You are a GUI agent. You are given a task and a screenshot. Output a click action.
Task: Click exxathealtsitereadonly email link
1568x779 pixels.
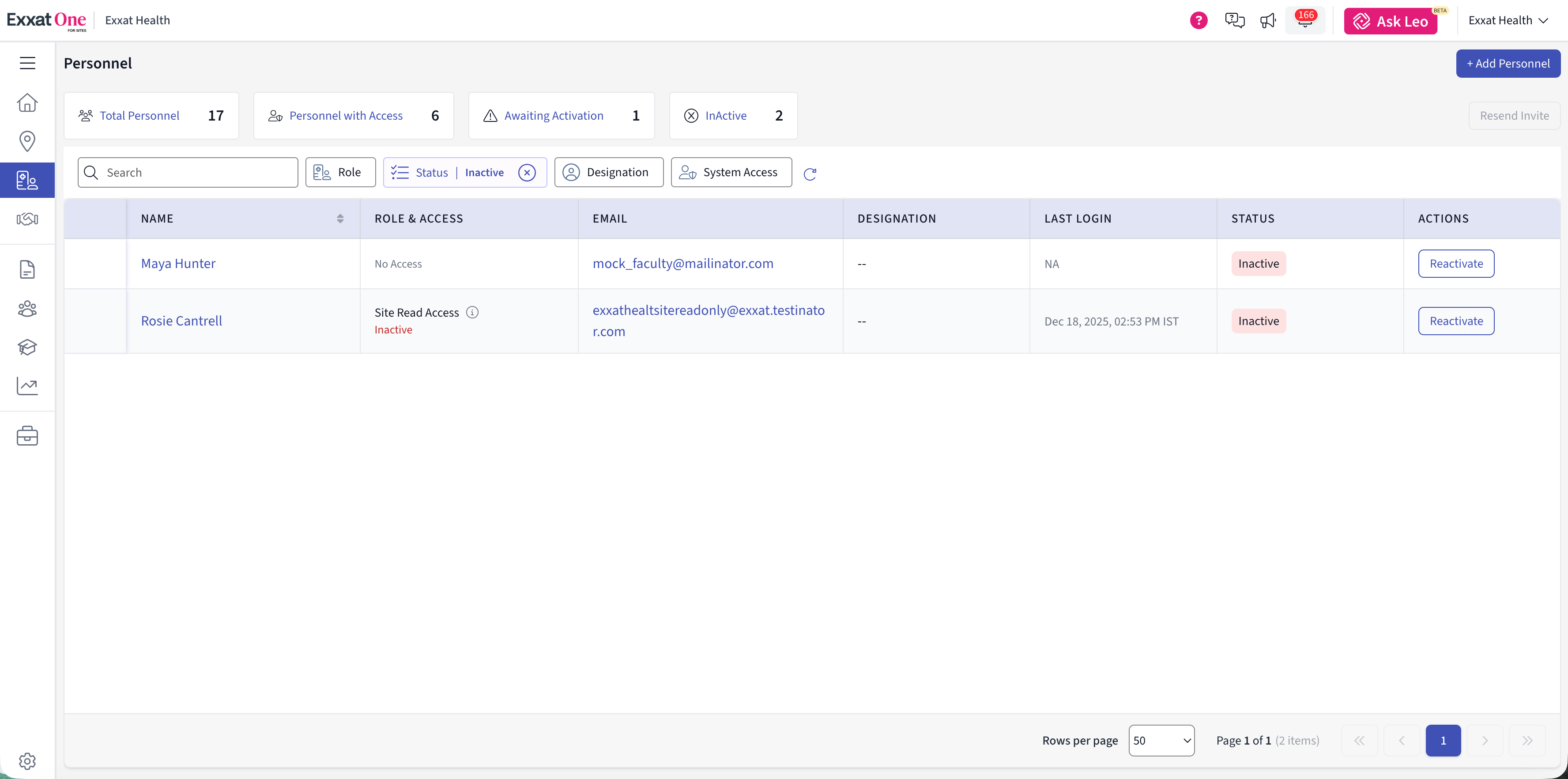(709, 321)
